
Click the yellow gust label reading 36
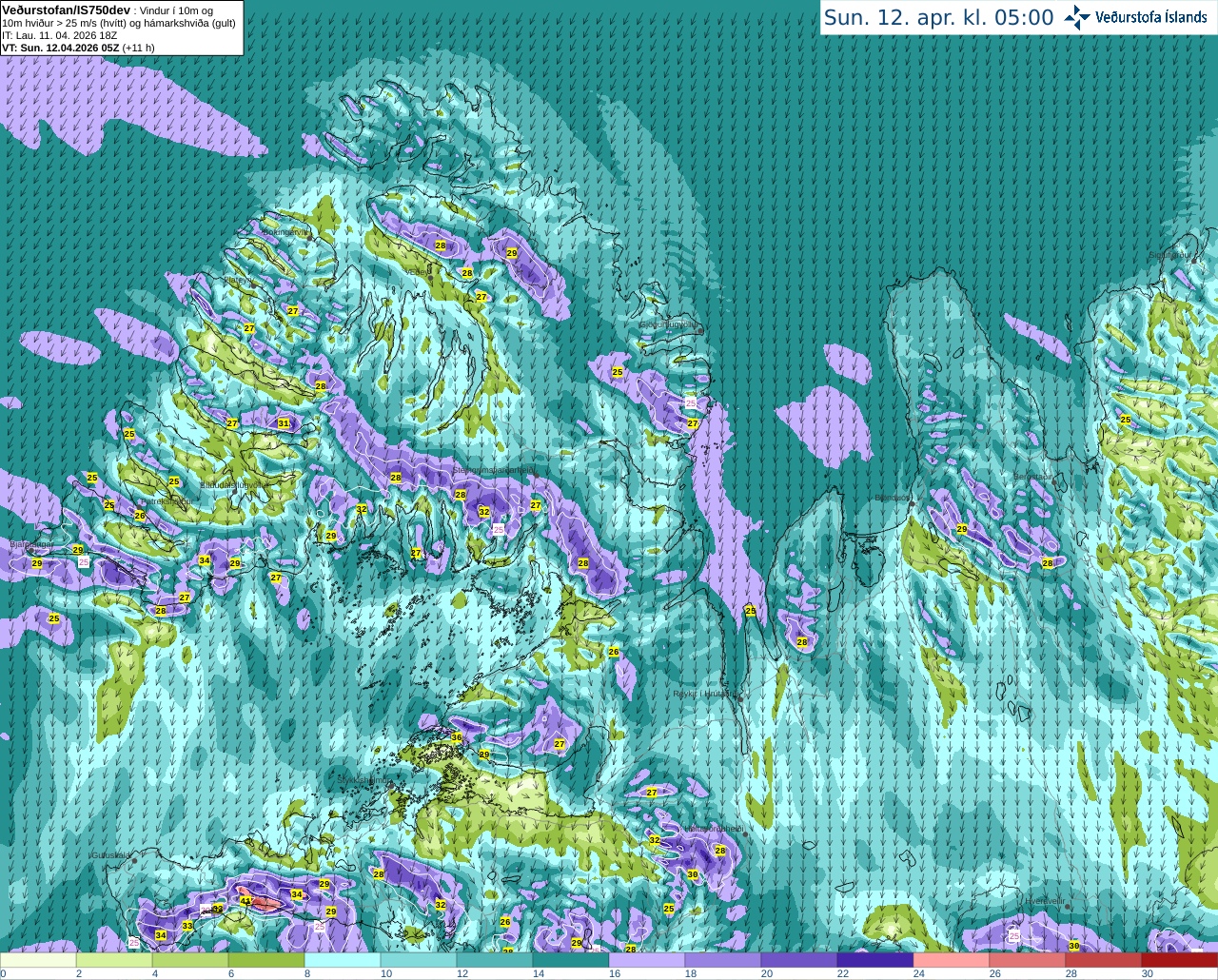coord(457,737)
